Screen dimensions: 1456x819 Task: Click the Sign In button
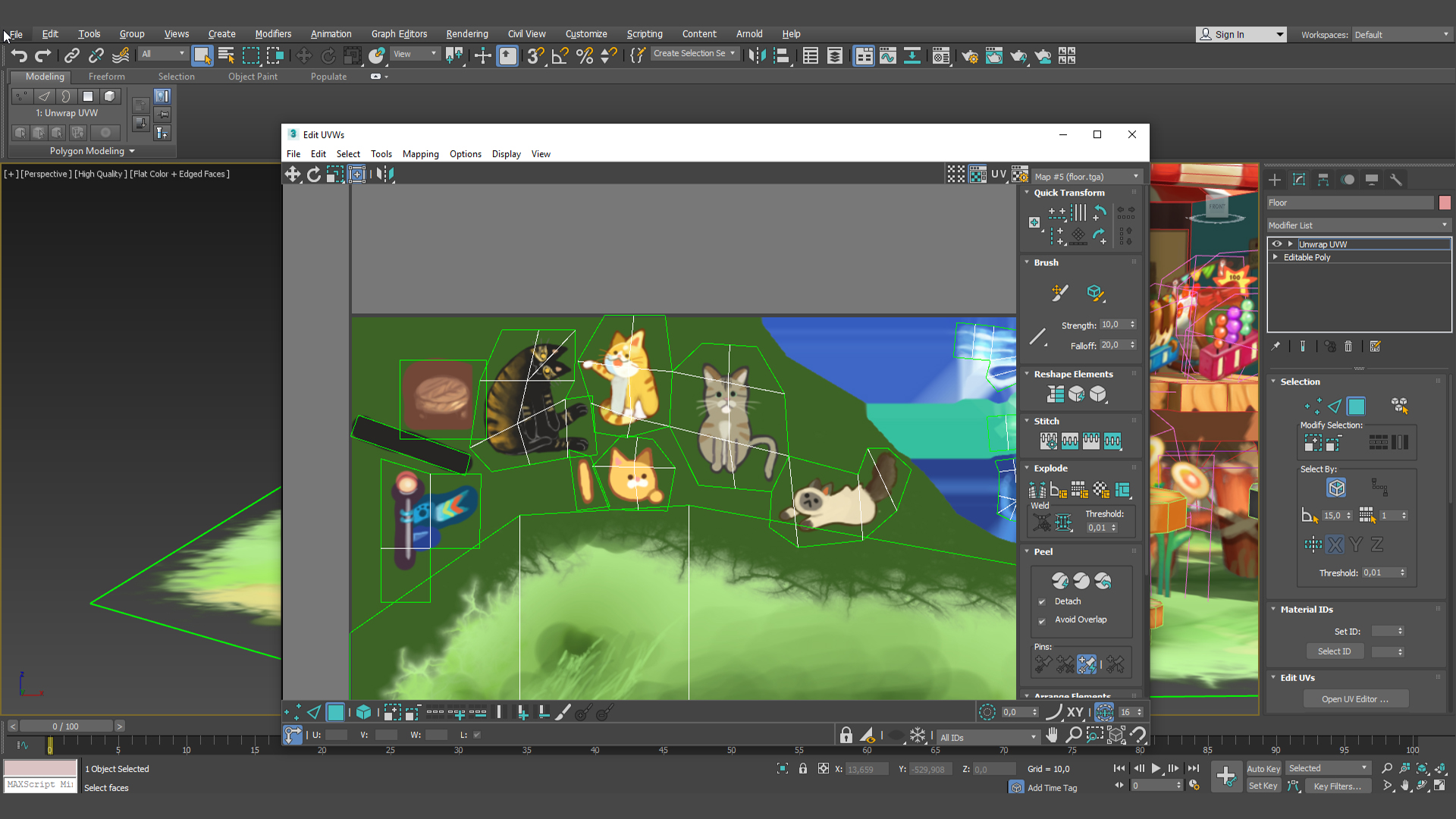[x=1241, y=34]
